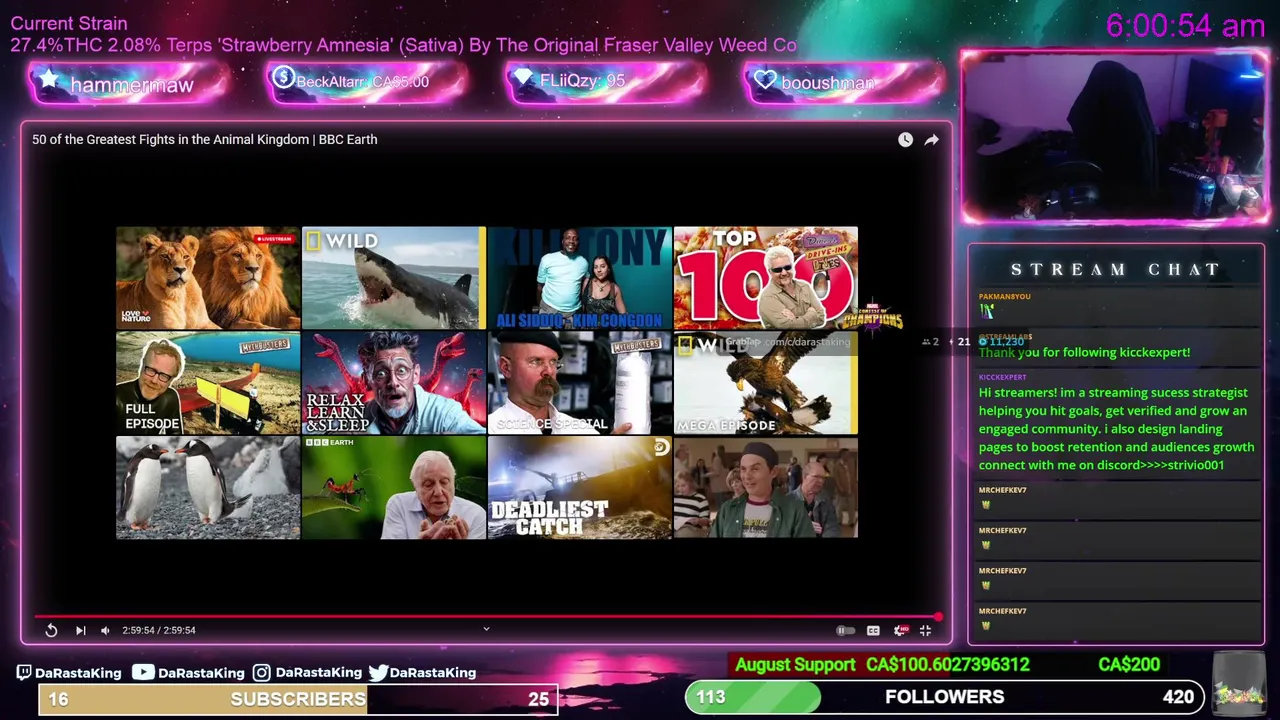The width and height of the screenshot is (1280, 720).
Task: Toggle the autoplay switch
Action: 844,630
